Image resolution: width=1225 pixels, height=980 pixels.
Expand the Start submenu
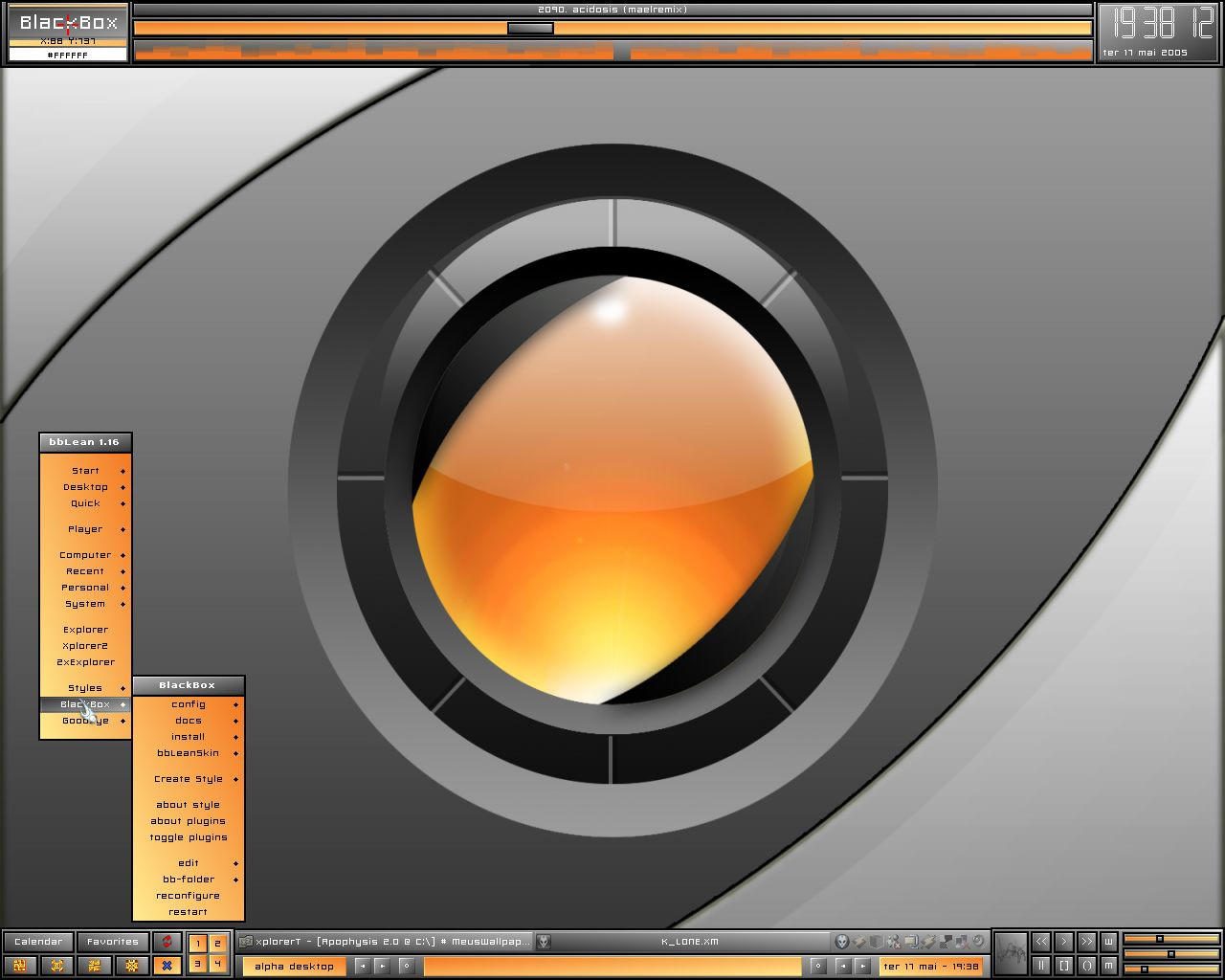point(85,471)
